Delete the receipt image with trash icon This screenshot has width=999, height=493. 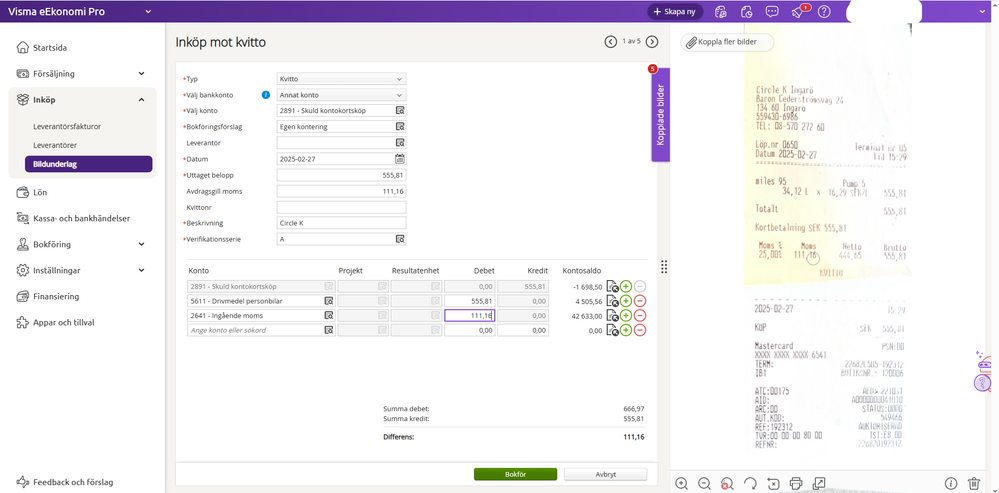pyautogui.click(x=973, y=483)
